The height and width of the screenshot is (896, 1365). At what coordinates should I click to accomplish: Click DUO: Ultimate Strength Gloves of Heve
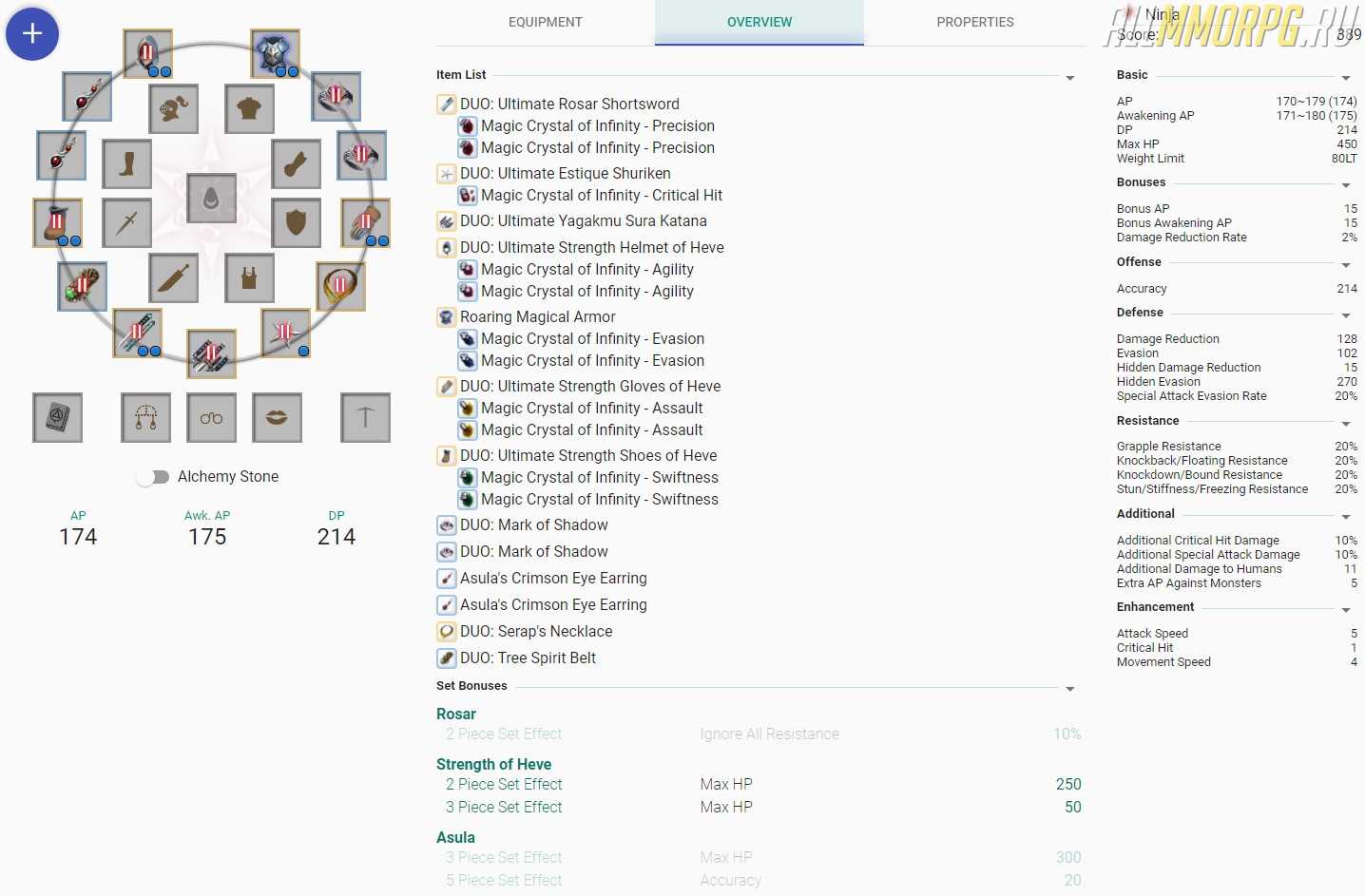click(x=590, y=386)
